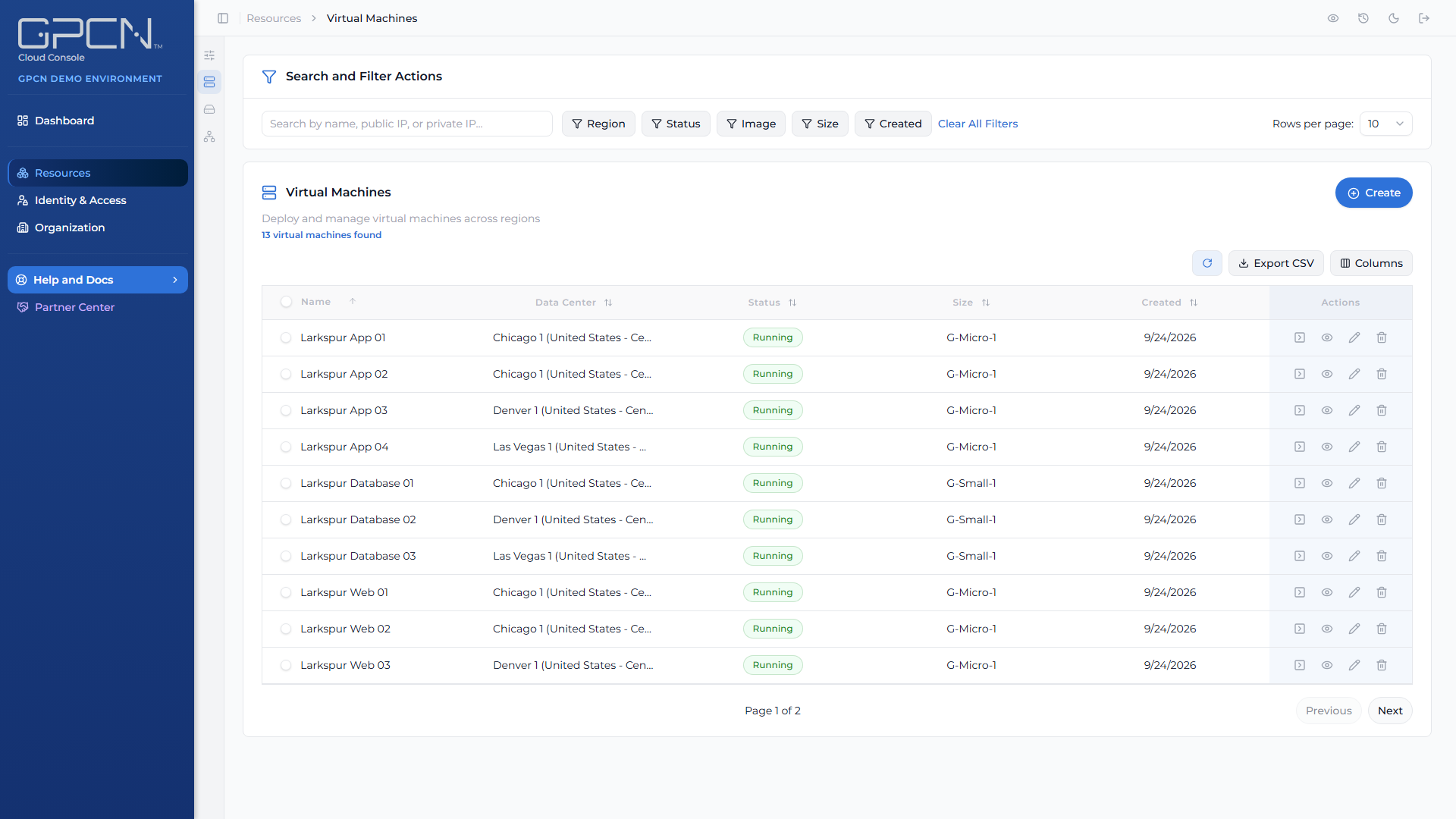Expand Help and Docs menu
1456x819 pixels.
[x=98, y=280]
